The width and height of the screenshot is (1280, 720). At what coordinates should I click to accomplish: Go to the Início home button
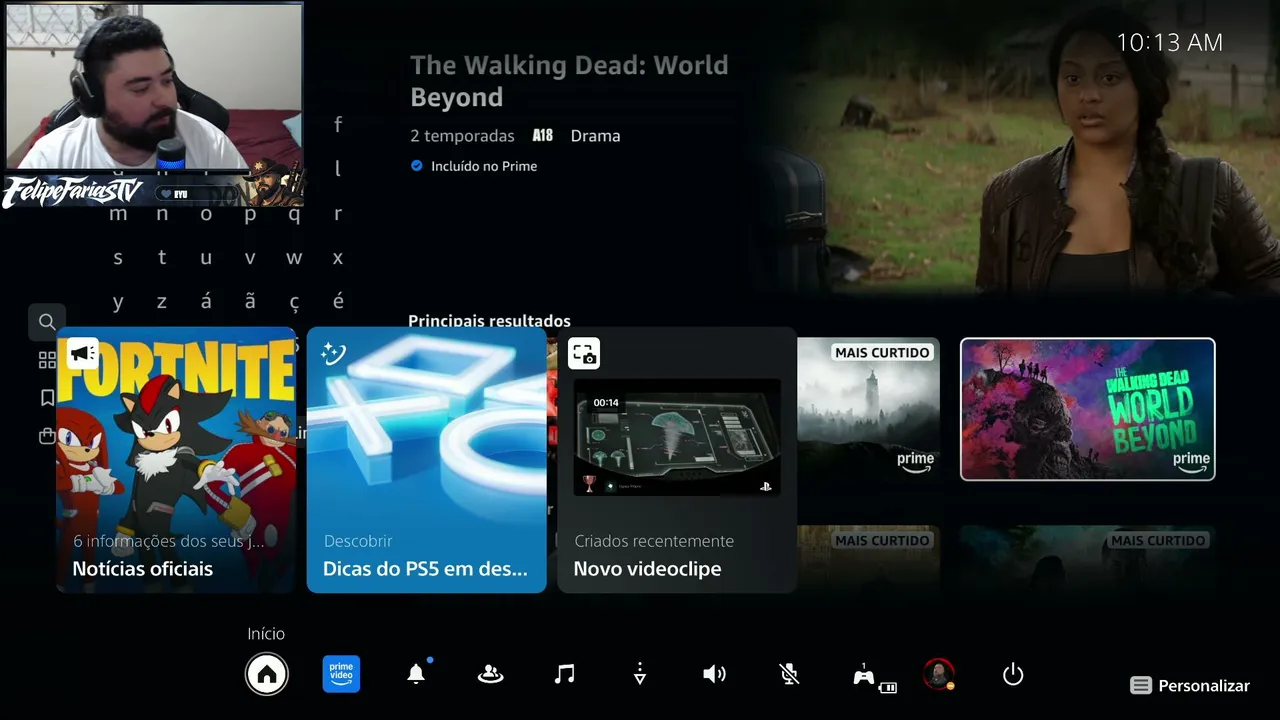click(x=267, y=675)
